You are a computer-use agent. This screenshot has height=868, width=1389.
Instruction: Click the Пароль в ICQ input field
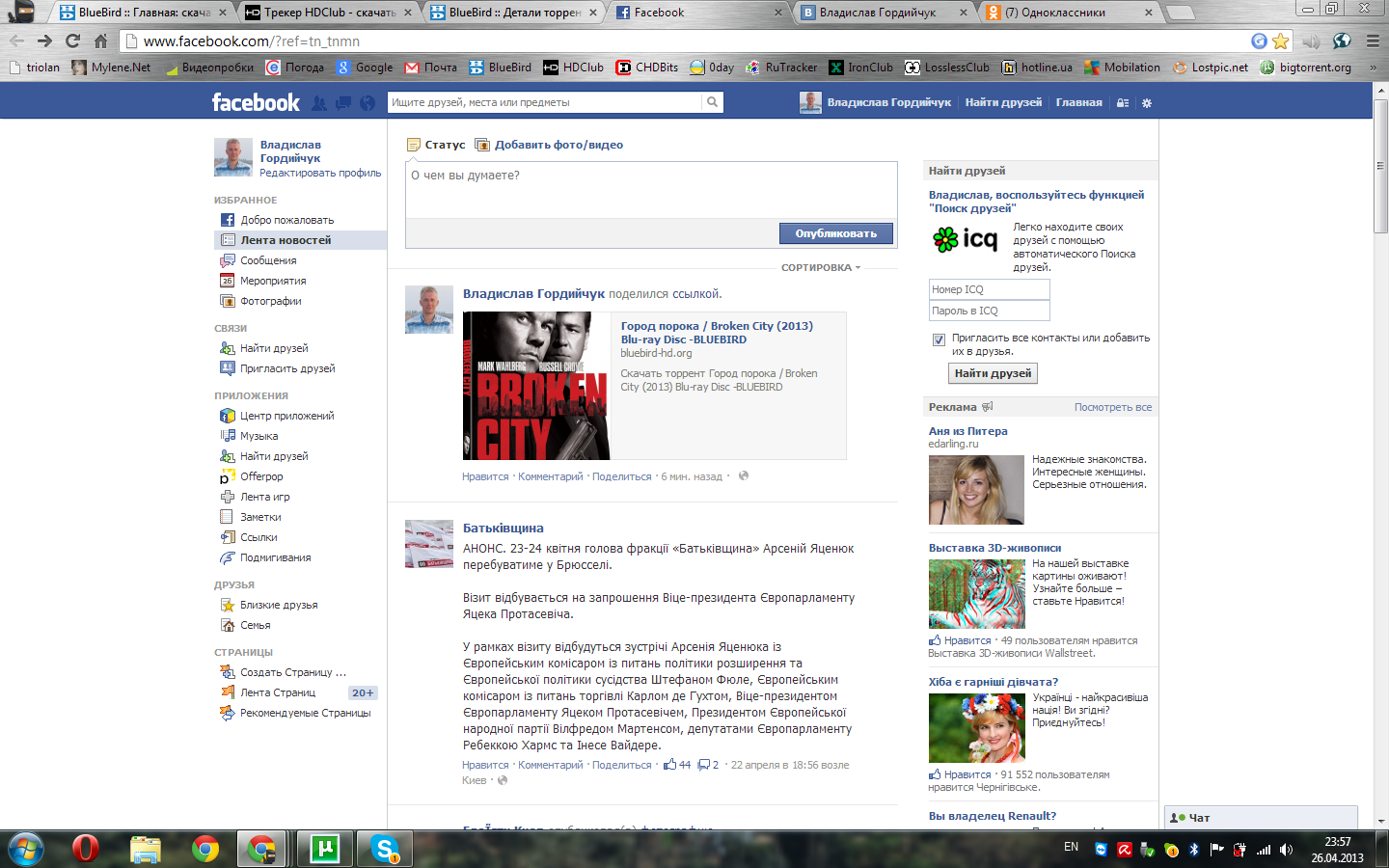click(989, 311)
